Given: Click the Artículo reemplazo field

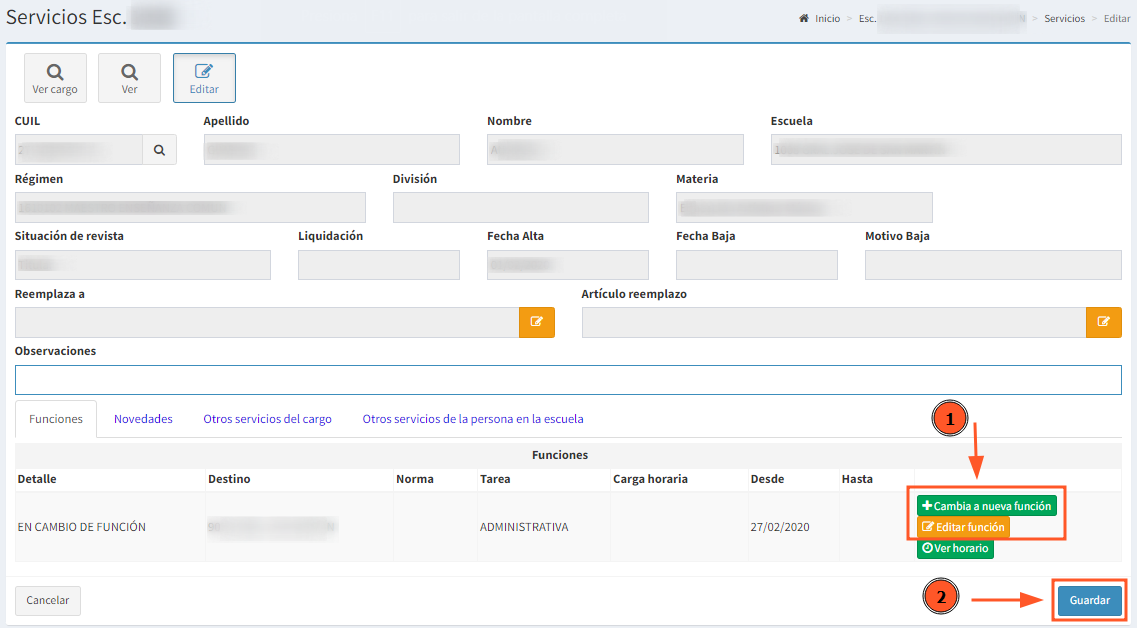Looking at the screenshot, I should (x=834, y=323).
